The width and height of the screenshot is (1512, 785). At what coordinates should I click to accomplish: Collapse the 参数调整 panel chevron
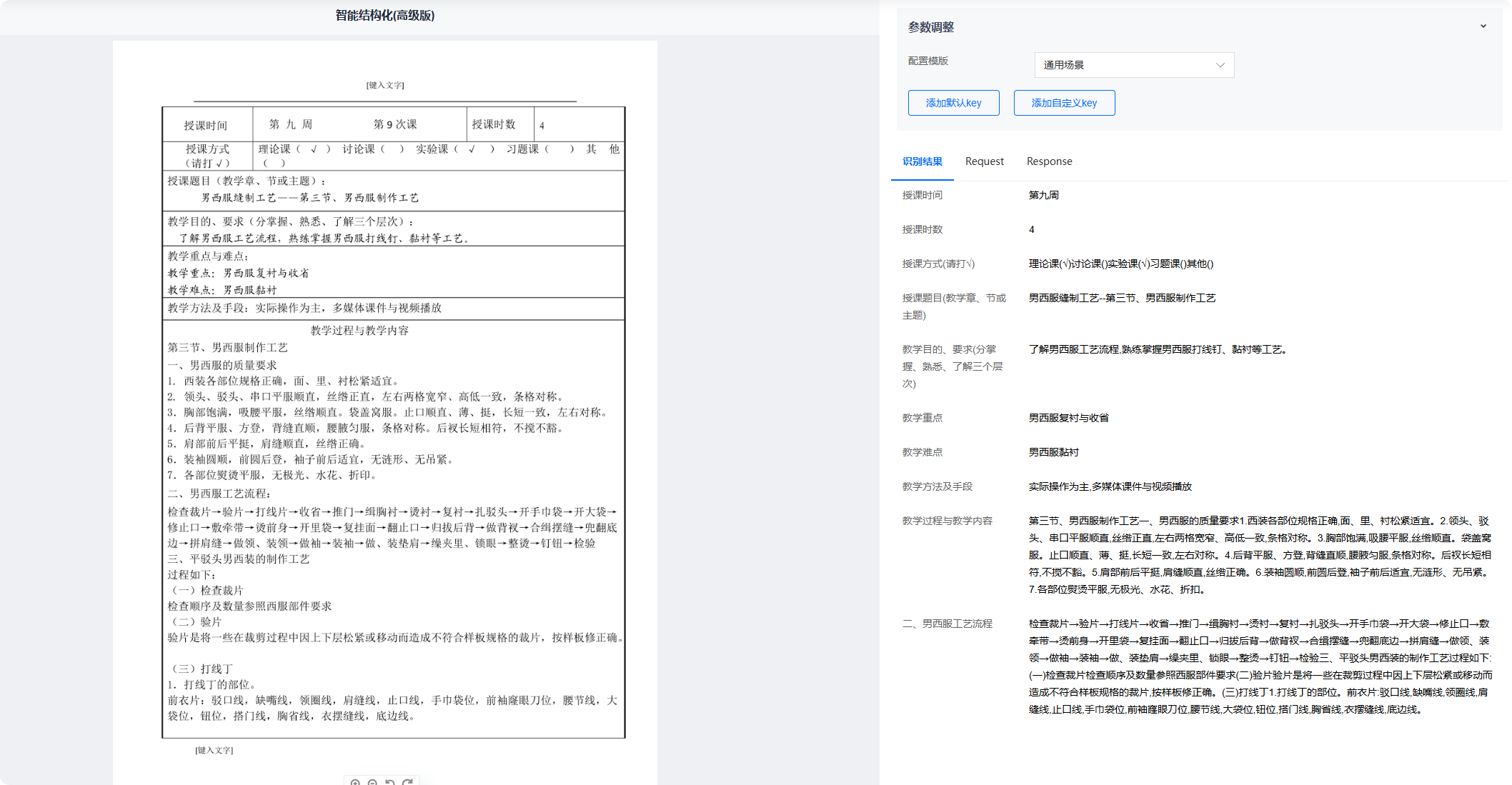[1483, 26]
